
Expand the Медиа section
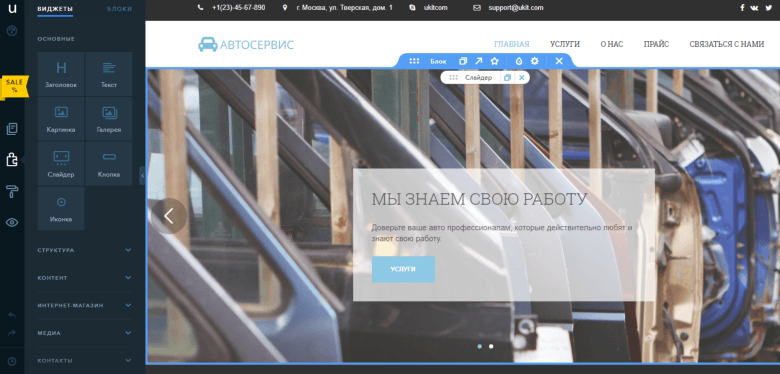85,333
